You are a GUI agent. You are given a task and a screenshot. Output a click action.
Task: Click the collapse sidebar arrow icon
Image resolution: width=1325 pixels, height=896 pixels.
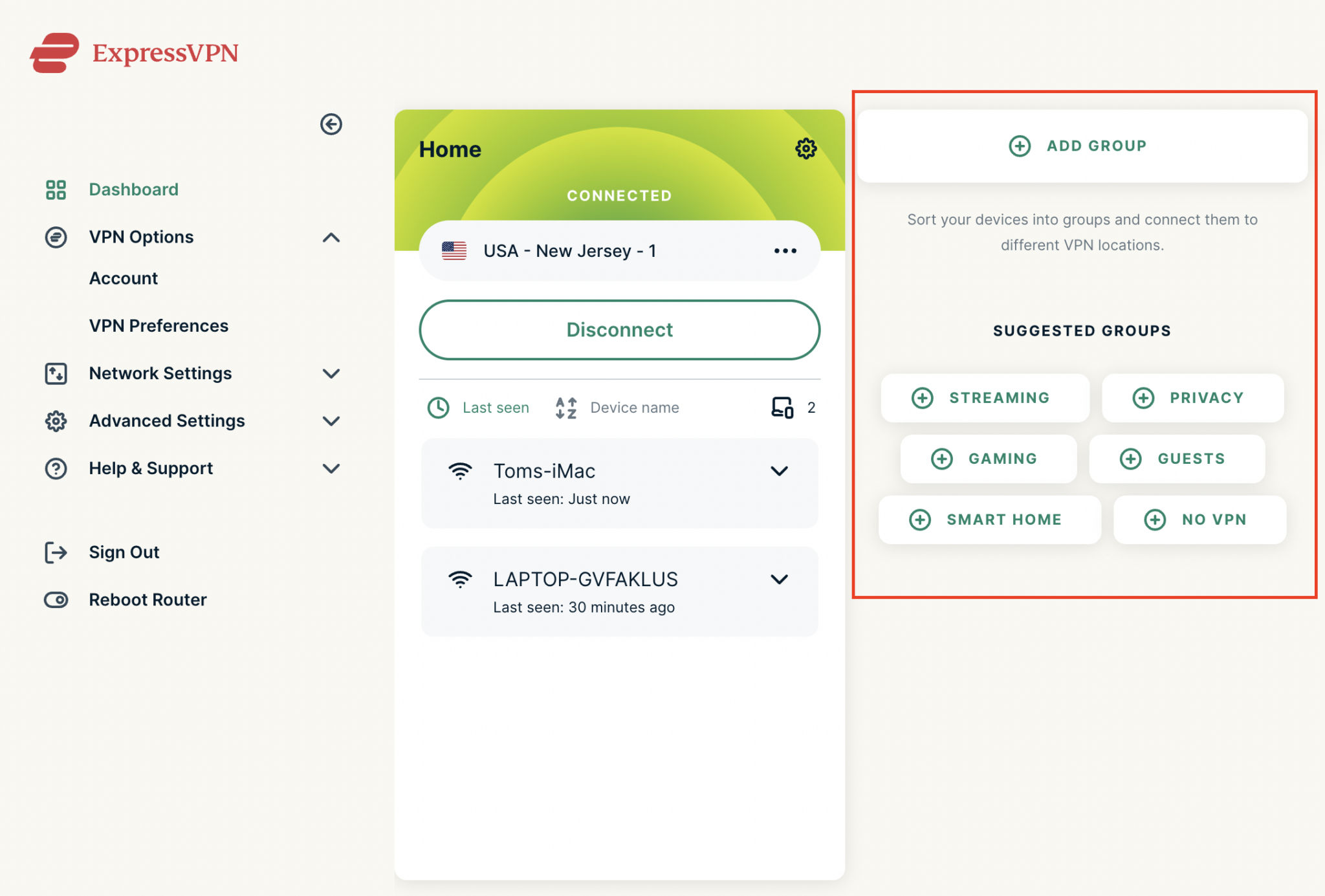(x=331, y=124)
